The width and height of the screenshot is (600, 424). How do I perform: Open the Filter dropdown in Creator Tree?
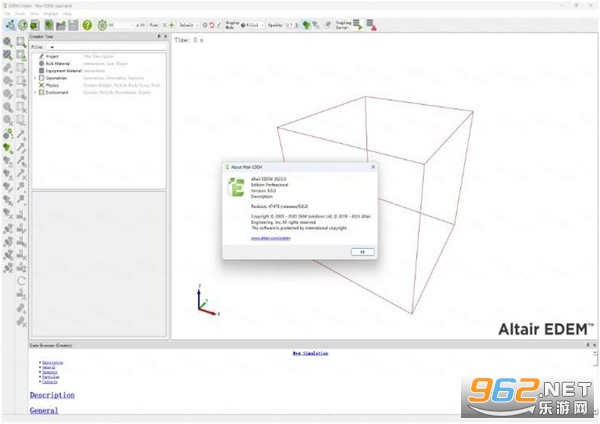pyautogui.click(x=52, y=47)
